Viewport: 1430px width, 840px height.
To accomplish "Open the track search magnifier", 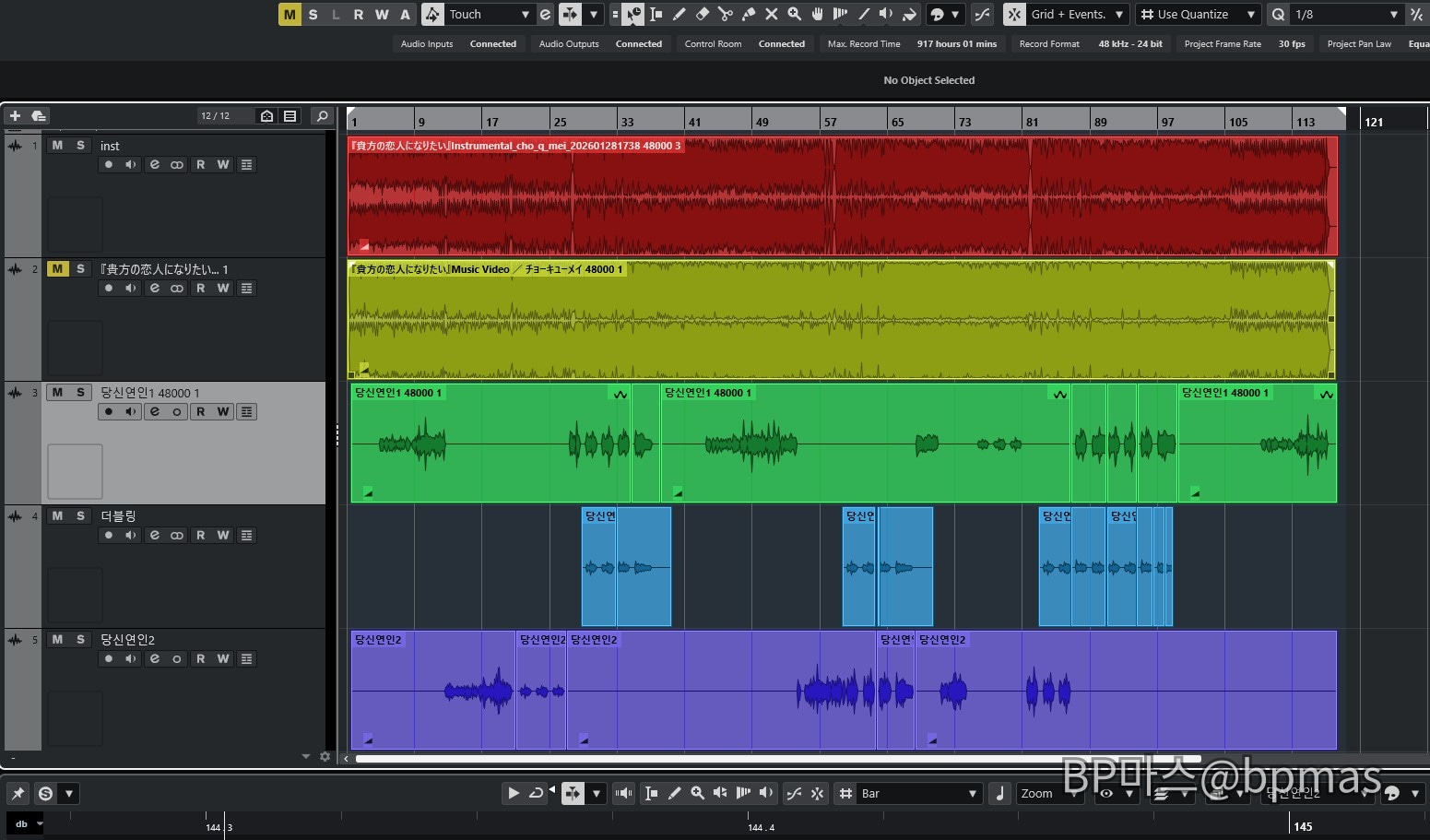I will (322, 115).
